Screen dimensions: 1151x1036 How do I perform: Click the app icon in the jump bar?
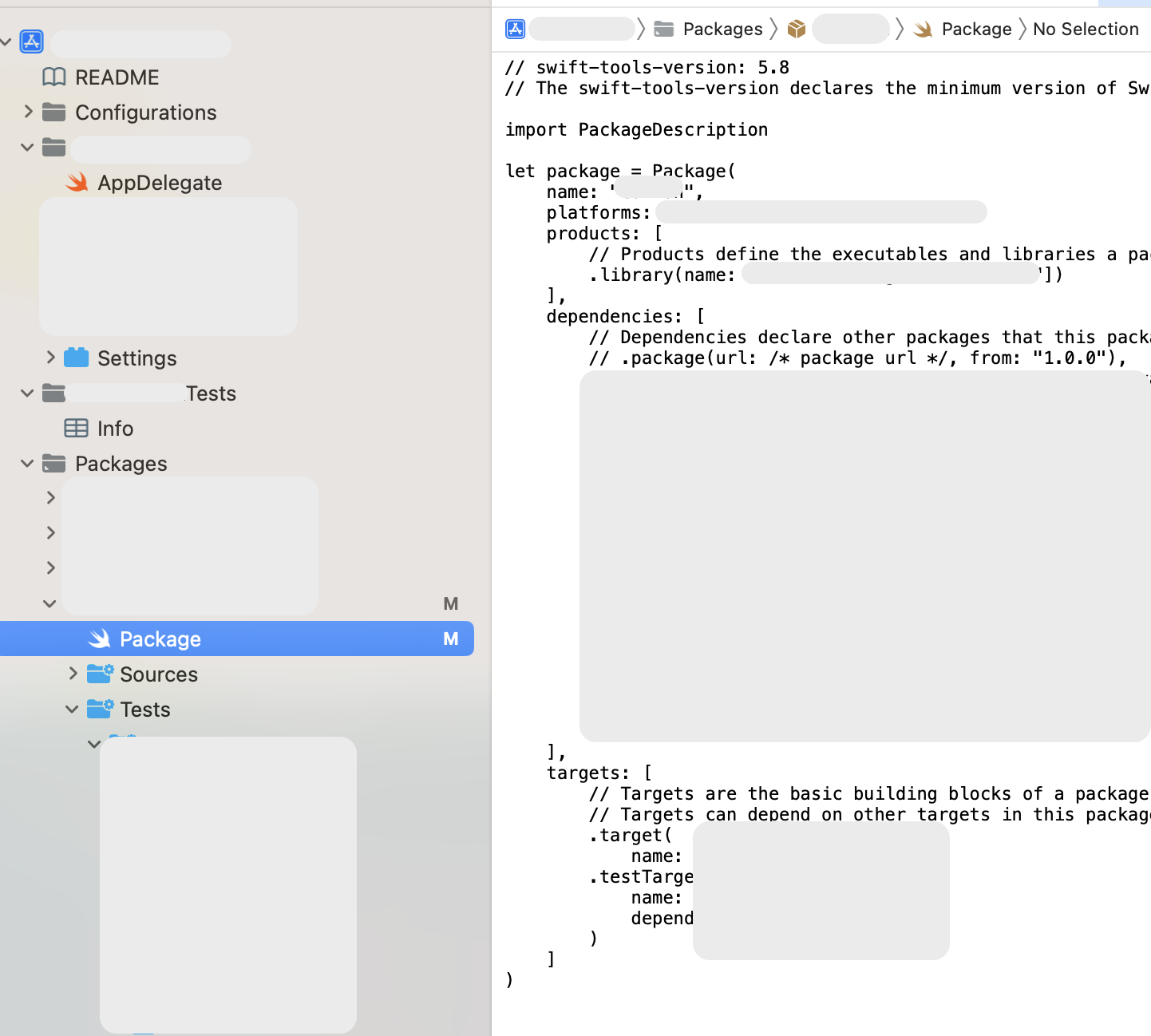click(x=515, y=28)
